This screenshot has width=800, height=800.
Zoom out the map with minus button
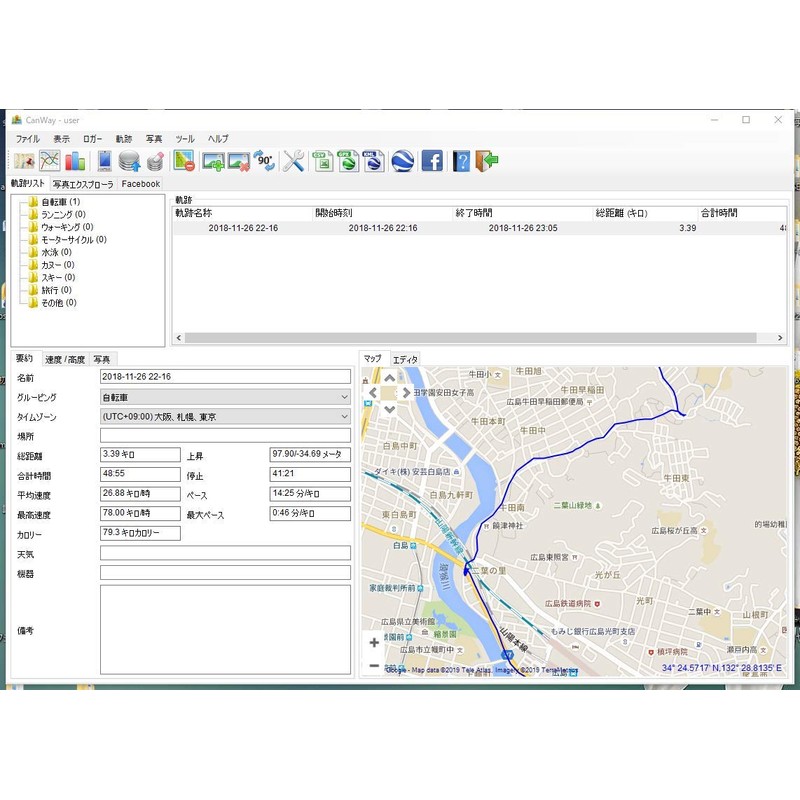374,665
